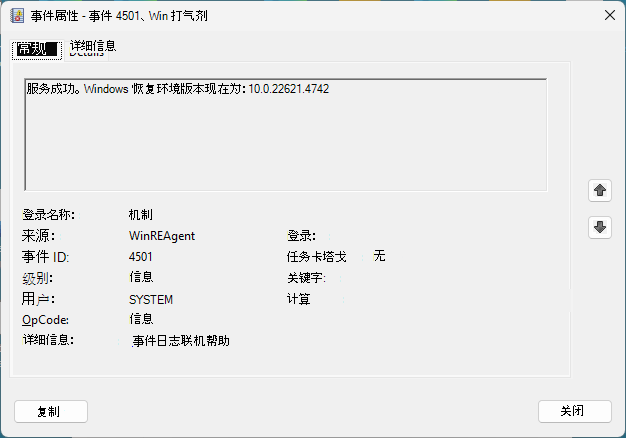Click the OpCode value 信息
This screenshot has height=439, width=626.
click(x=141, y=319)
